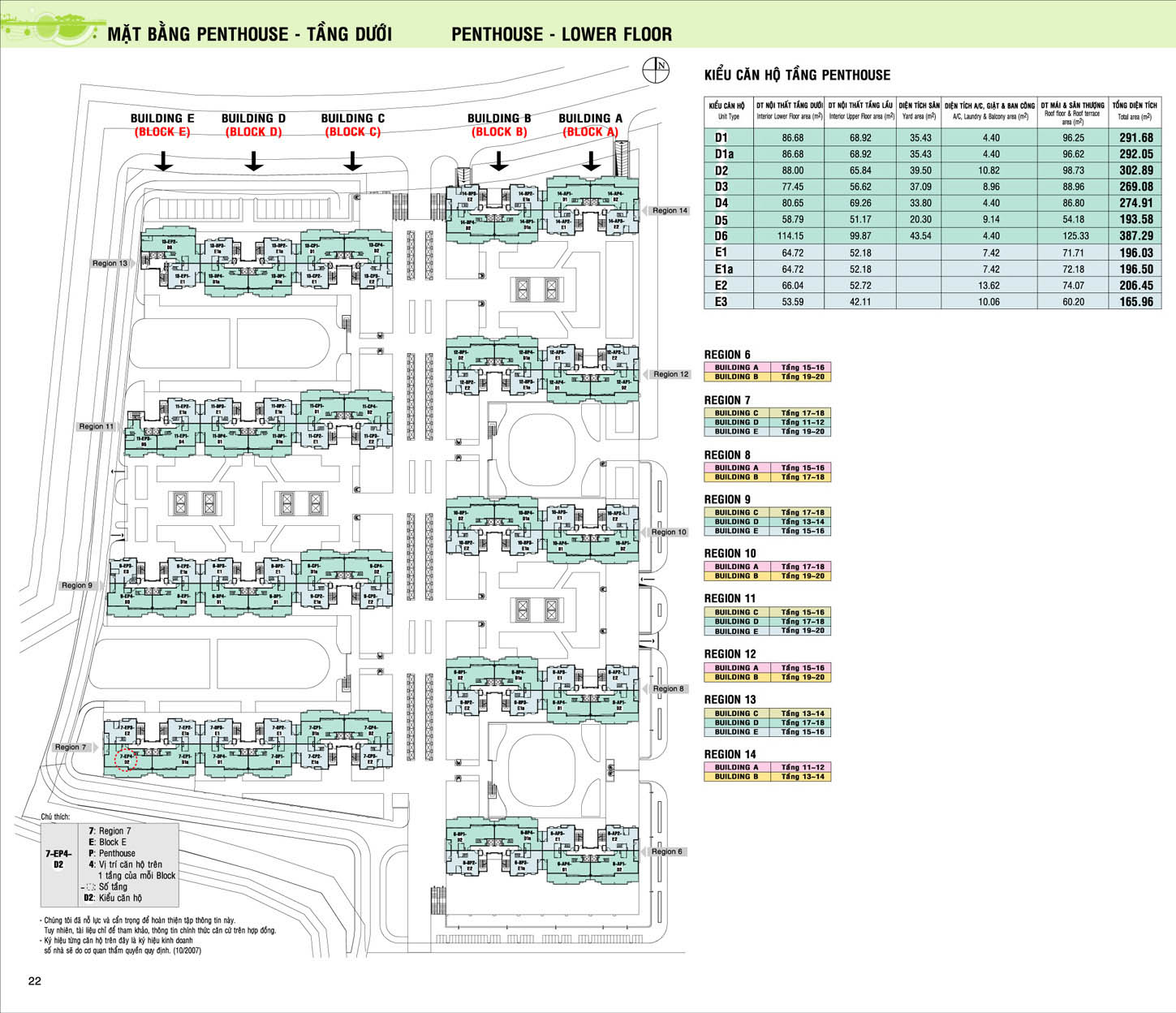
Task: Select the Region 14 callout tag
Action: tap(669, 210)
